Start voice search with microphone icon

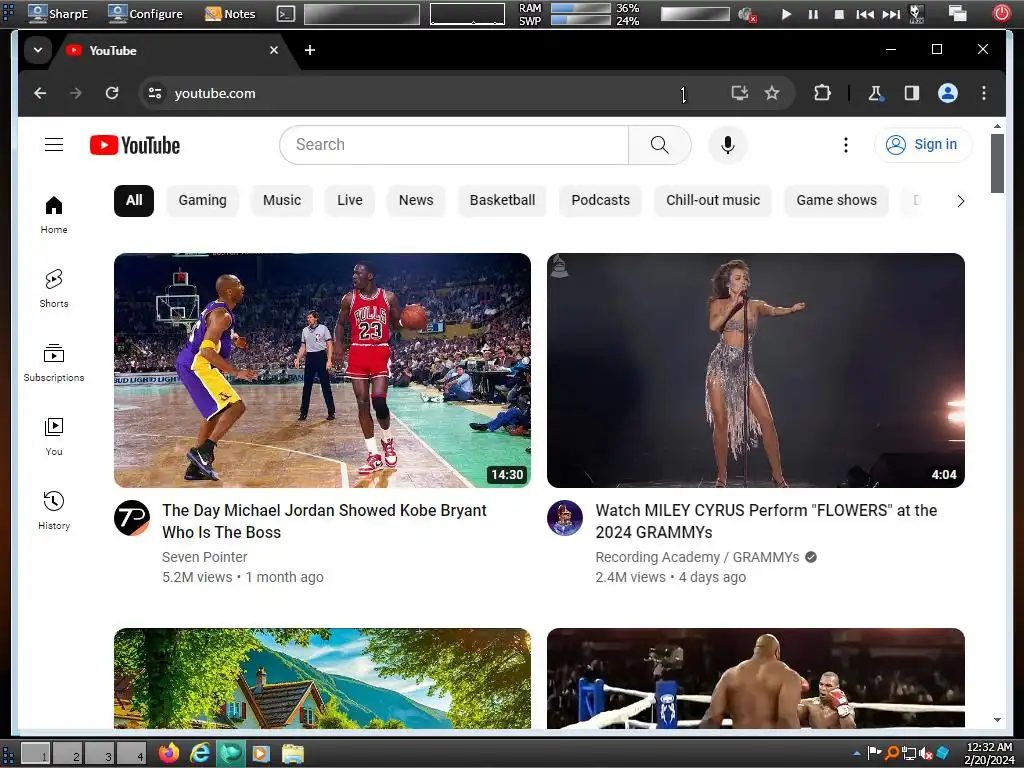tap(728, 145)
